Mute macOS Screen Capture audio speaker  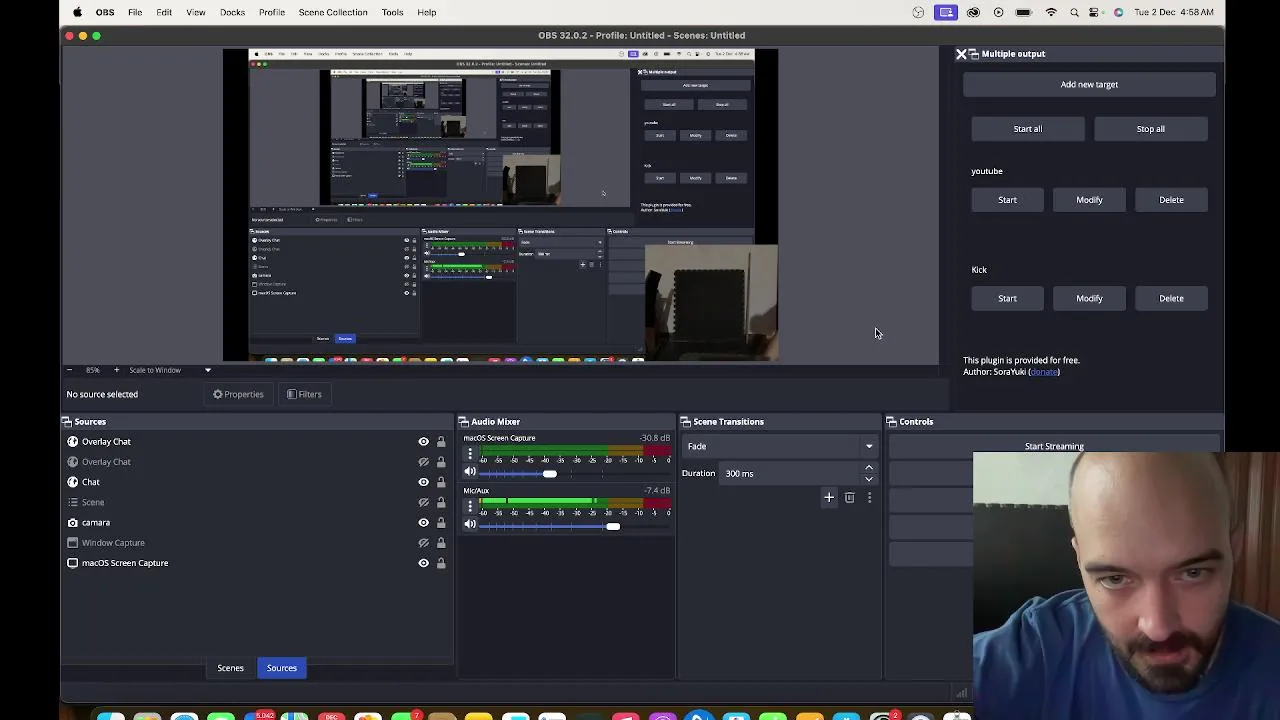pyautogui.click(x=470, y=472)
